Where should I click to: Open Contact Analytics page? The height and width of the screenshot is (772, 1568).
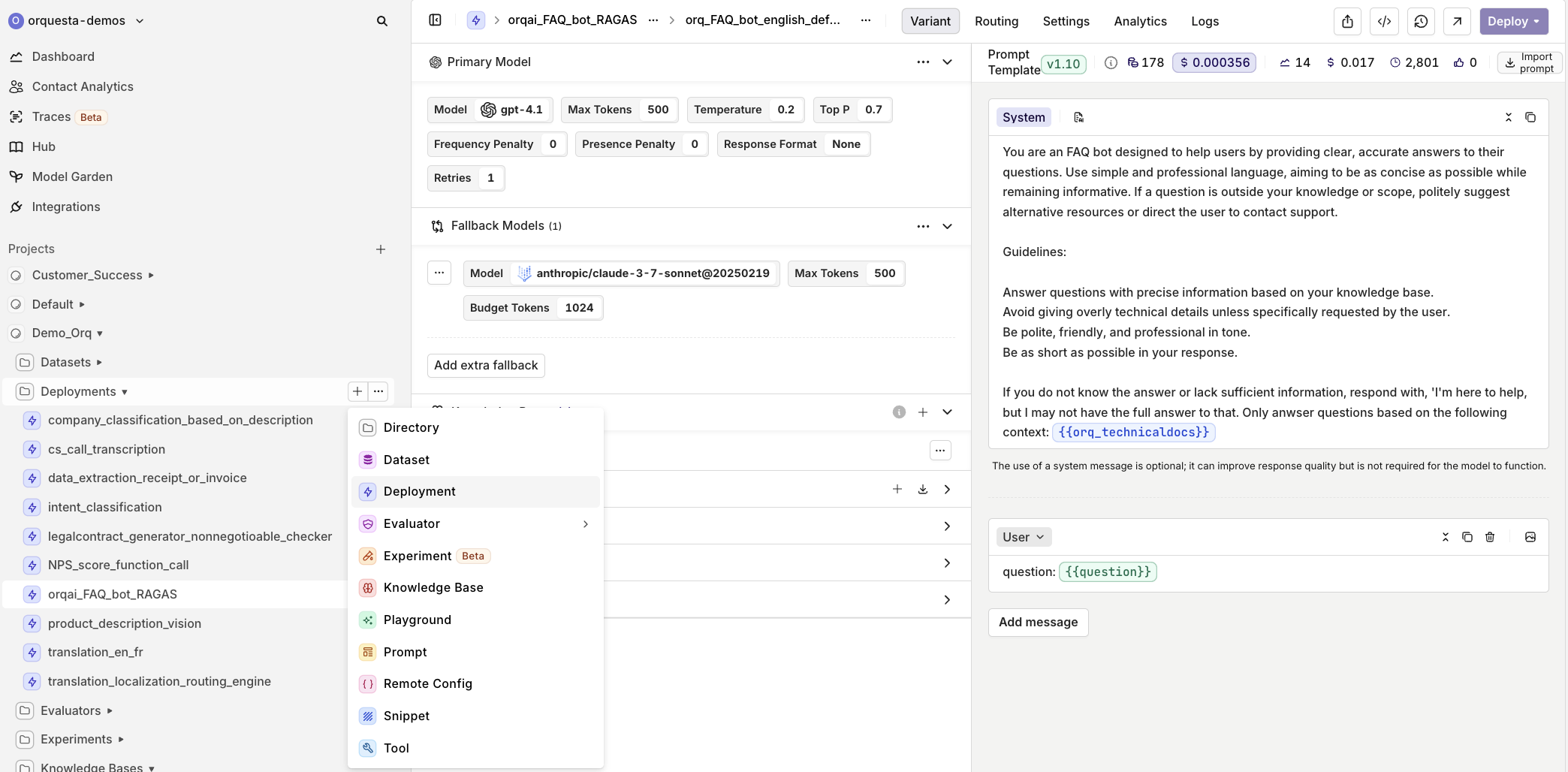tap(83, 86)
